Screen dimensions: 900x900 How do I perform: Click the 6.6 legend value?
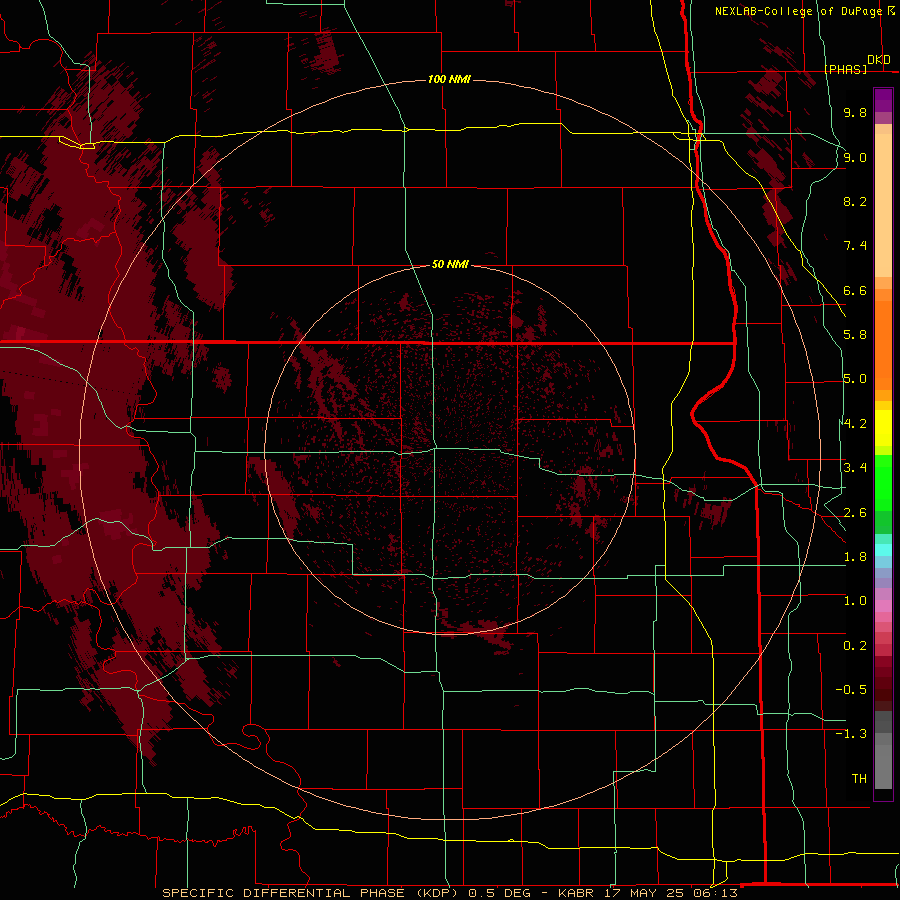tap(855, 290)
